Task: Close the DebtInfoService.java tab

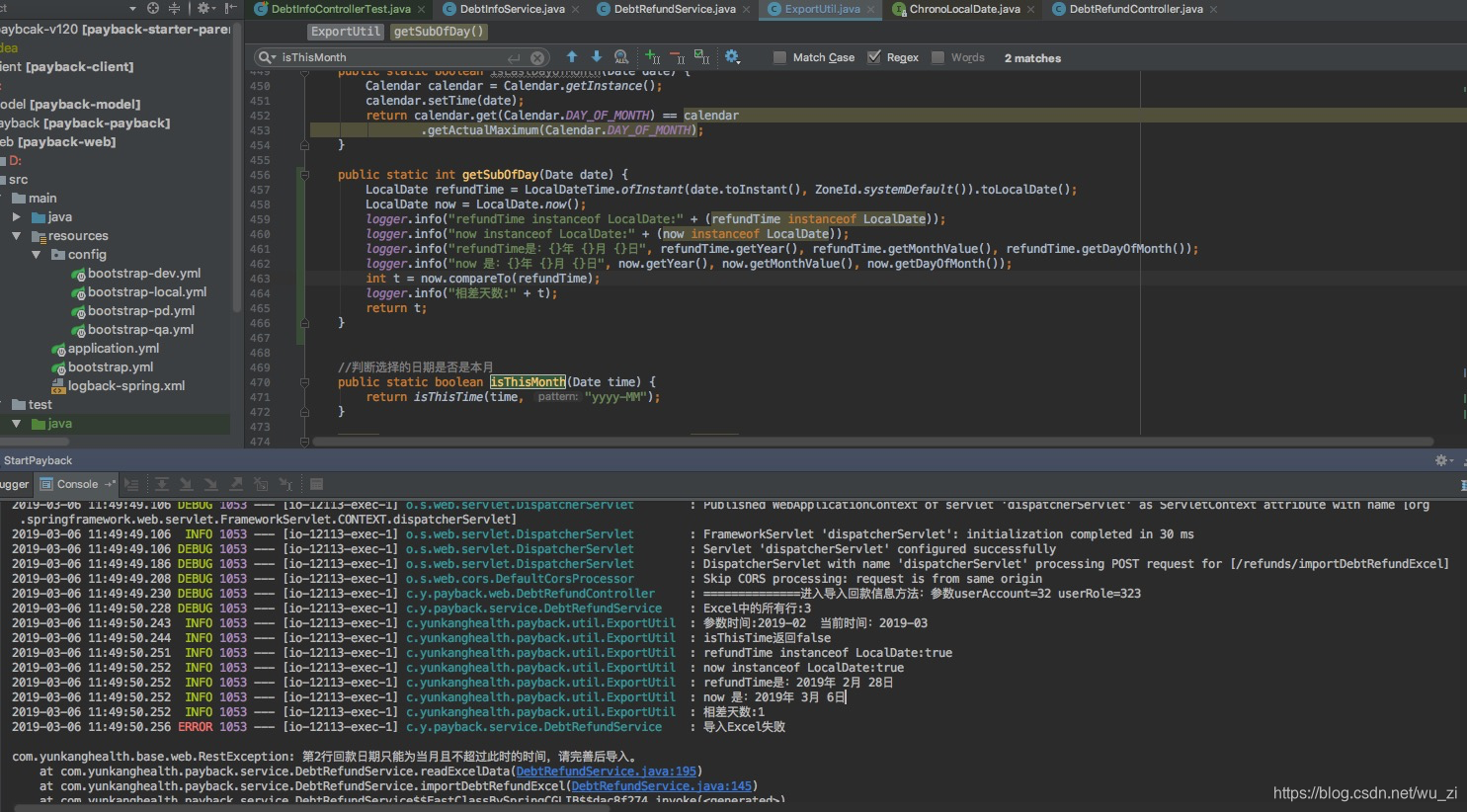Action: click(576, 10)
